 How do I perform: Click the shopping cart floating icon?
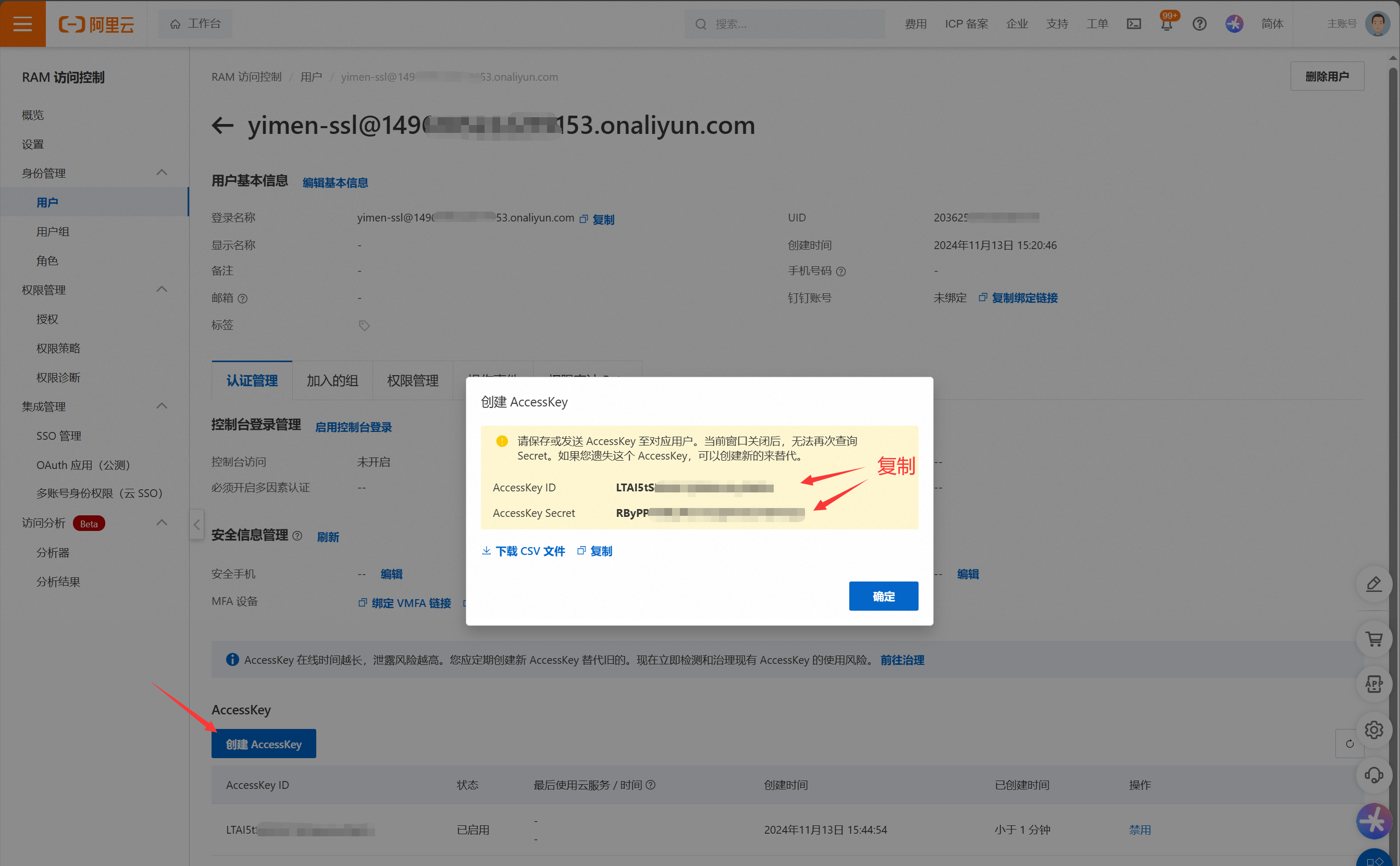click(x=1373, y=639)
